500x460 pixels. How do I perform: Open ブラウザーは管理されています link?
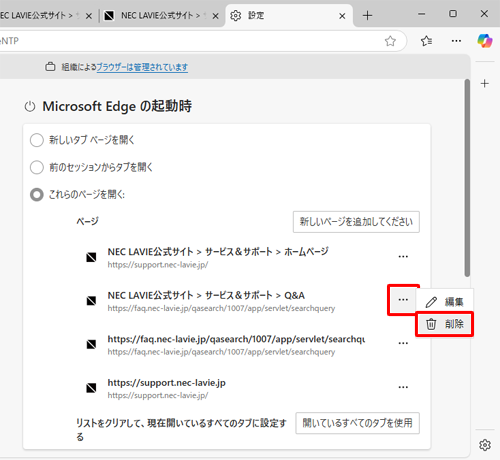(x=142, y=67)
